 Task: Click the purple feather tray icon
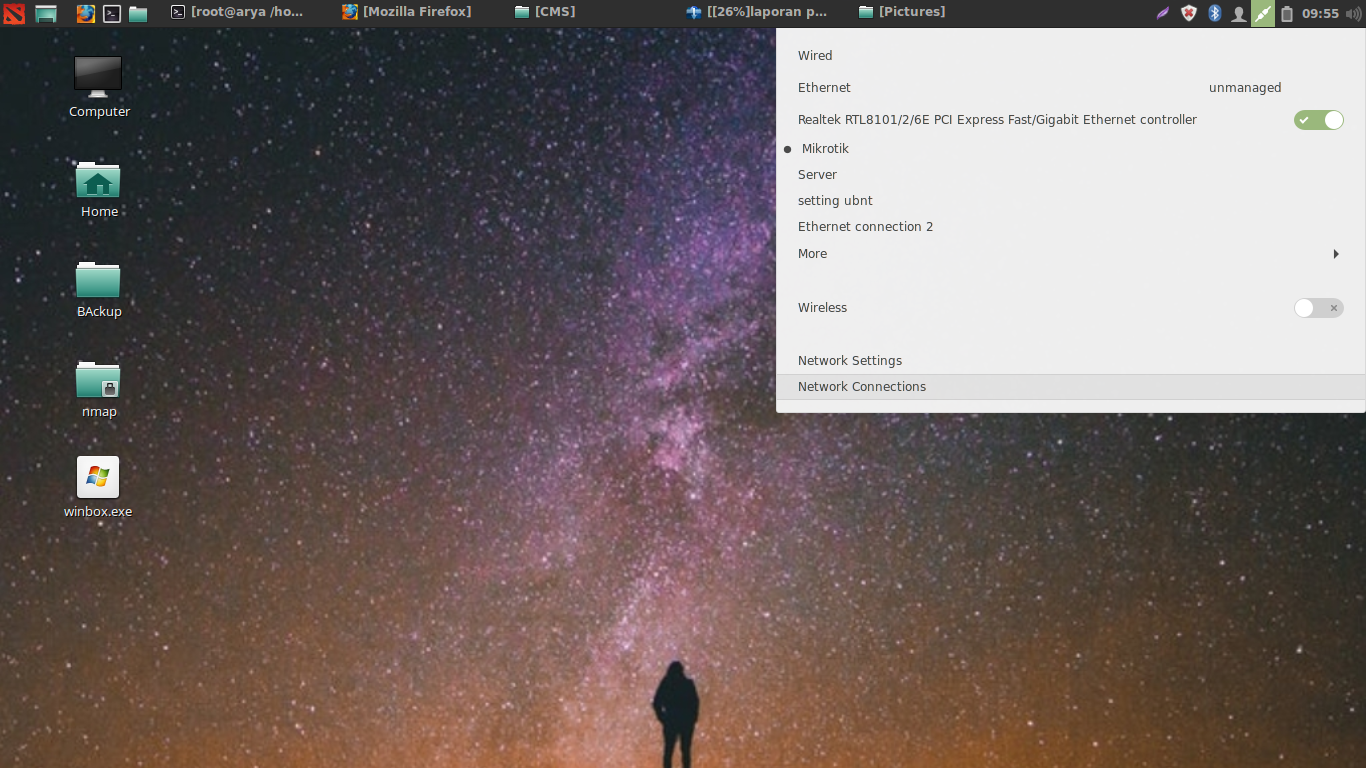pyautogui.click(x=1162, y=13)
